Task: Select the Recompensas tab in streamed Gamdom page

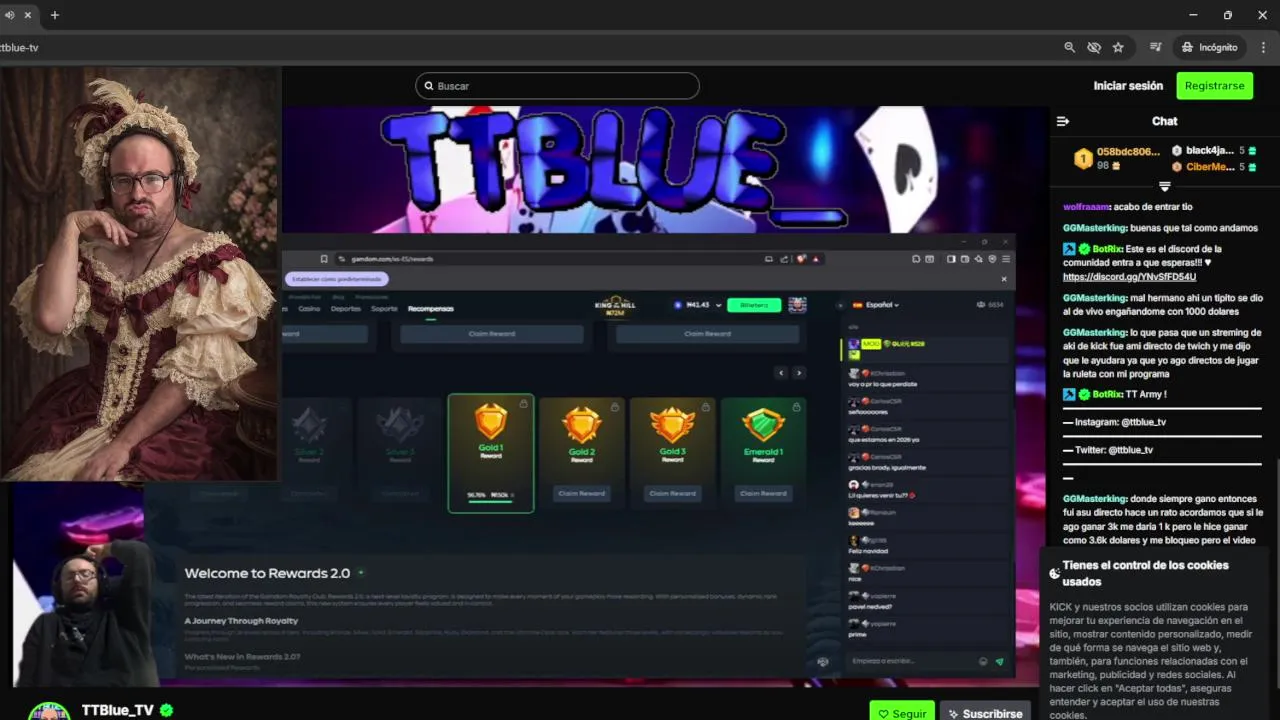Action: click(x=431, y=309)
